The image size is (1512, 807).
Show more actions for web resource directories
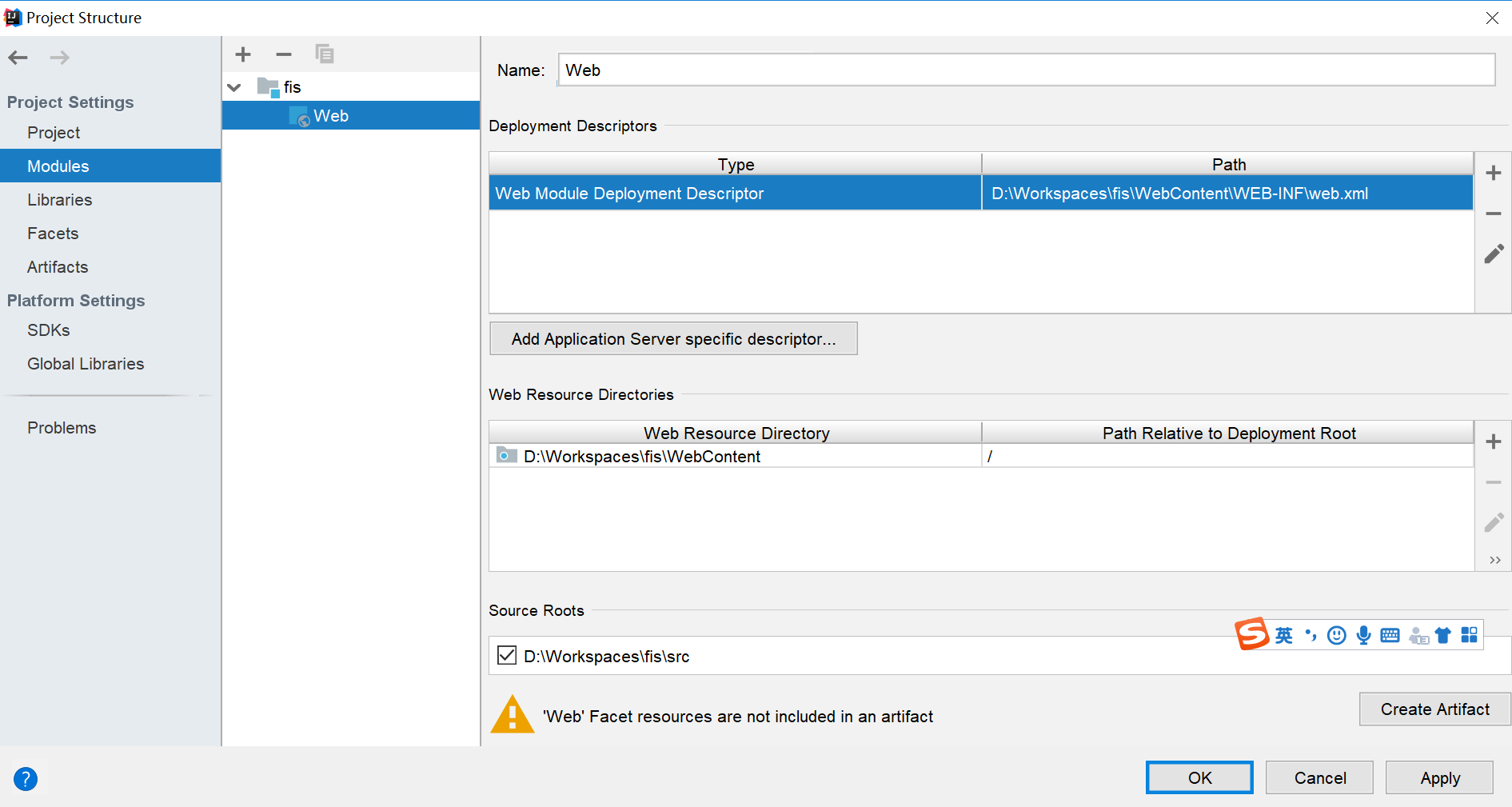[x=1494, y=560]
